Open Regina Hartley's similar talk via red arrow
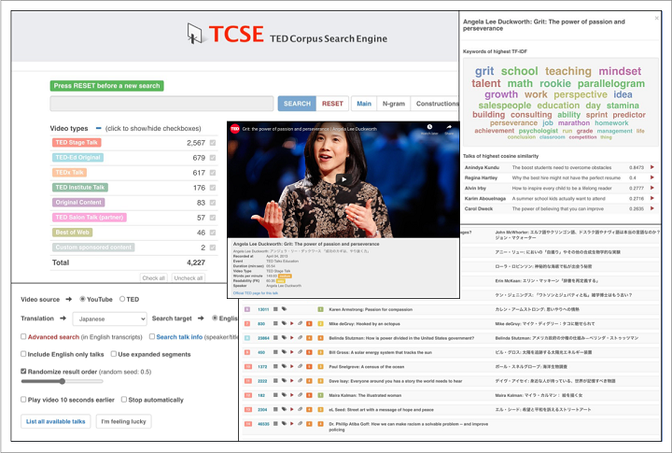The width and height of the screenshot is (672, 453). (652, 177)
